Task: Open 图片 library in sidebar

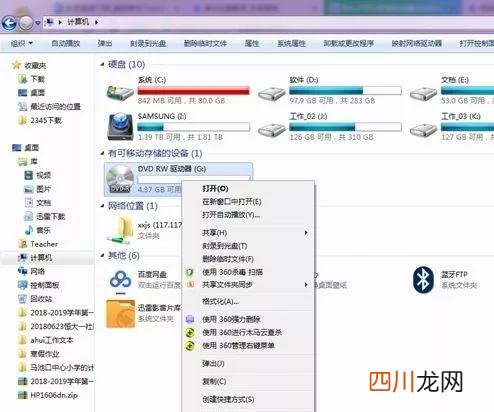Action: click(x=38, y=189)
